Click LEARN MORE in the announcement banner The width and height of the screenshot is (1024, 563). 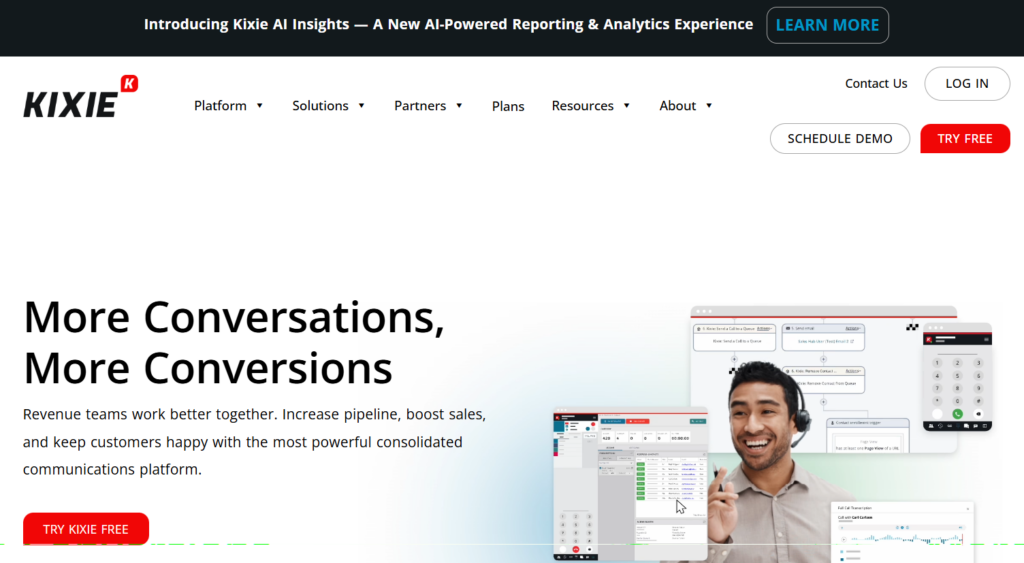pyautogui.click(x=827, y=25)
